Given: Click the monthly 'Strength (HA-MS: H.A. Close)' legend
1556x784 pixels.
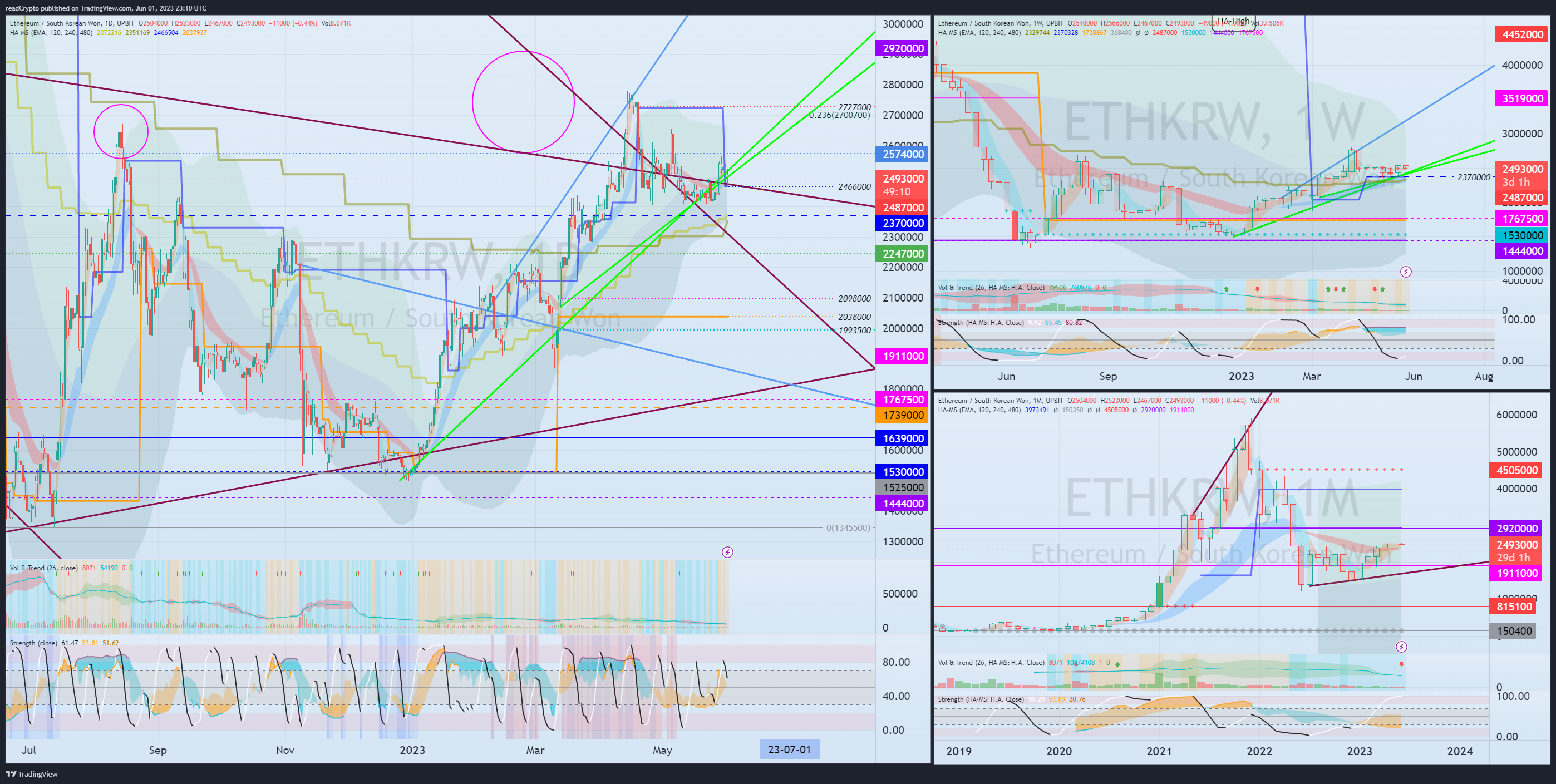Looking at the screenshot, I should tap(981, 699).
